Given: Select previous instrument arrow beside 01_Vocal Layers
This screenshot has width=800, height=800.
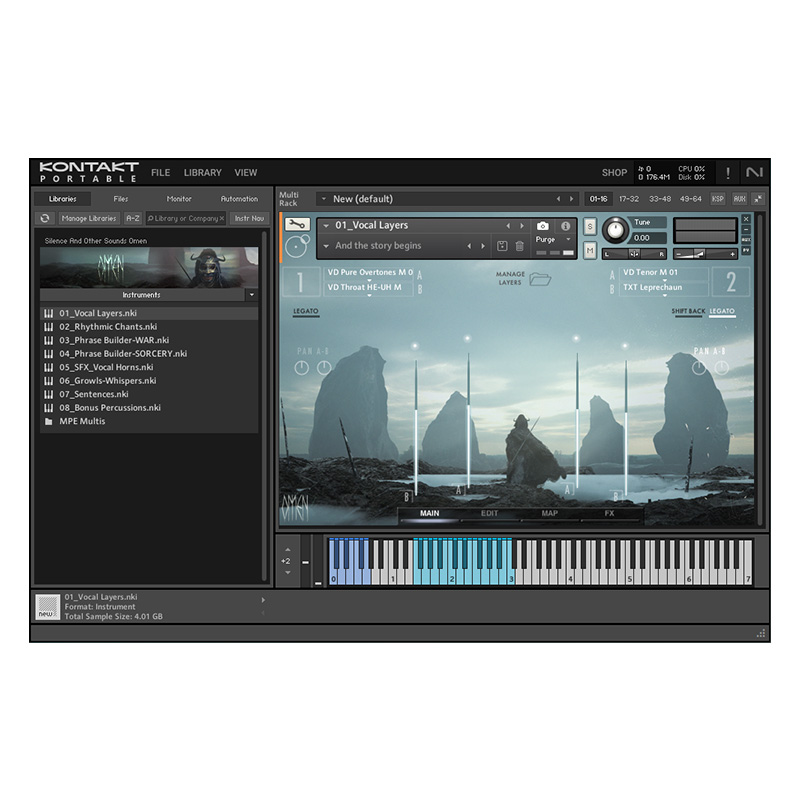Looking at the screenshot, I should pyautogui.click(x=508, y=226).
